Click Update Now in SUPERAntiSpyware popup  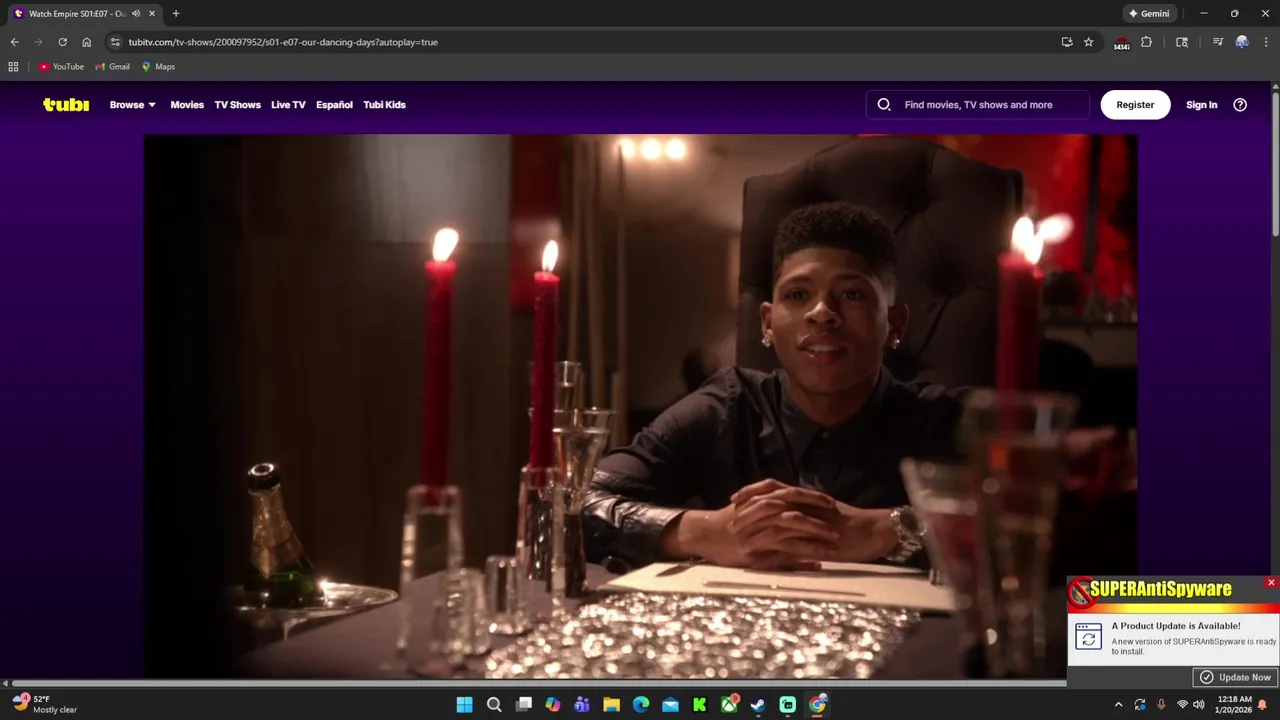[x=1235, y=677]
